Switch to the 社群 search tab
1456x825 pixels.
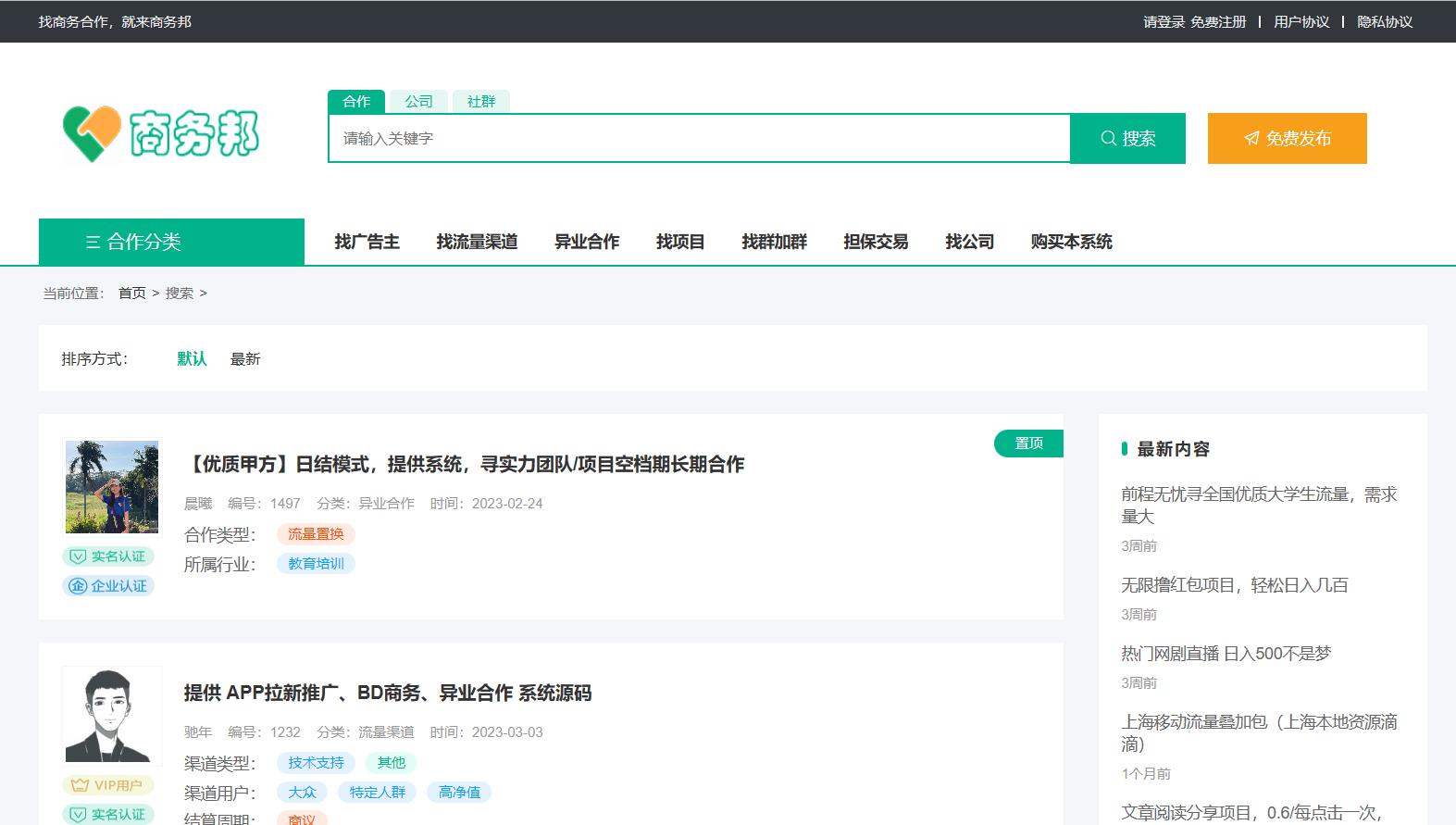pyautogui.click(x=480, y=102)
